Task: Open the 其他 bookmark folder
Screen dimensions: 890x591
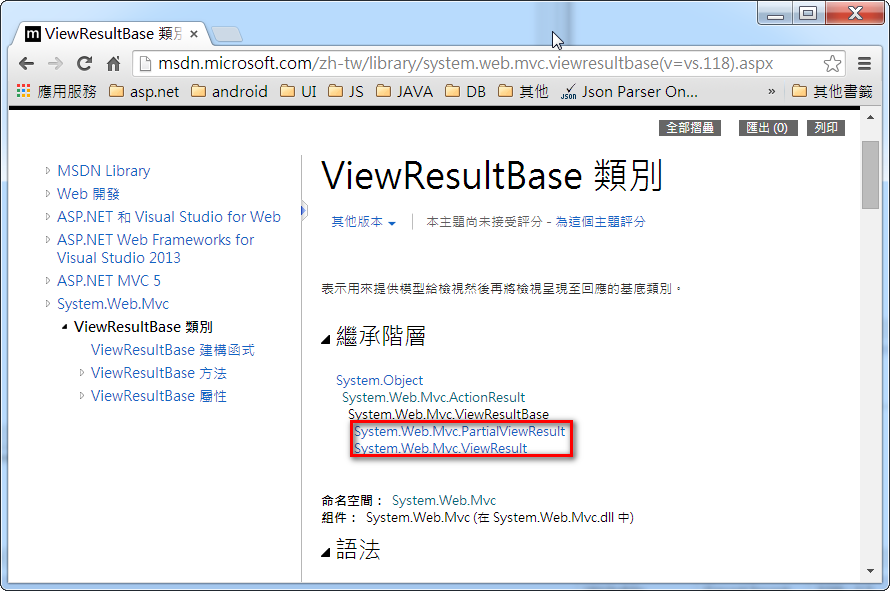Action: pyautogui.click(x=523, y=91)
